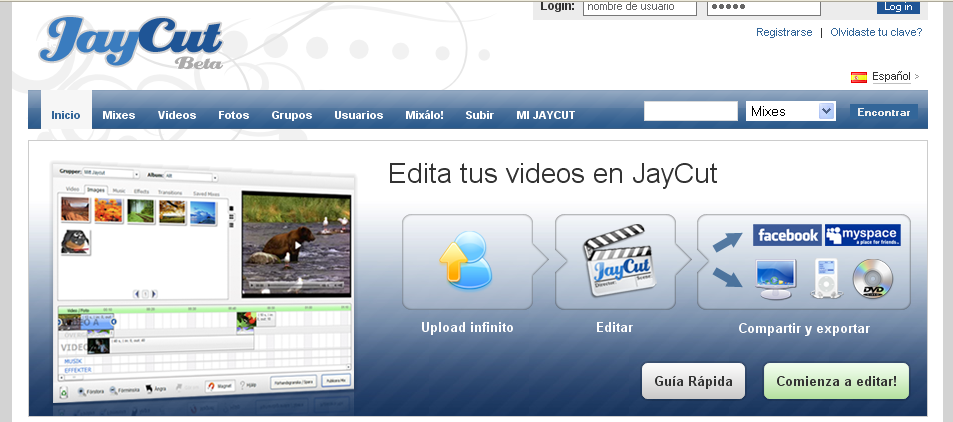
Task: Open the Videos navigation tab
Action: [x=177, y=115]
